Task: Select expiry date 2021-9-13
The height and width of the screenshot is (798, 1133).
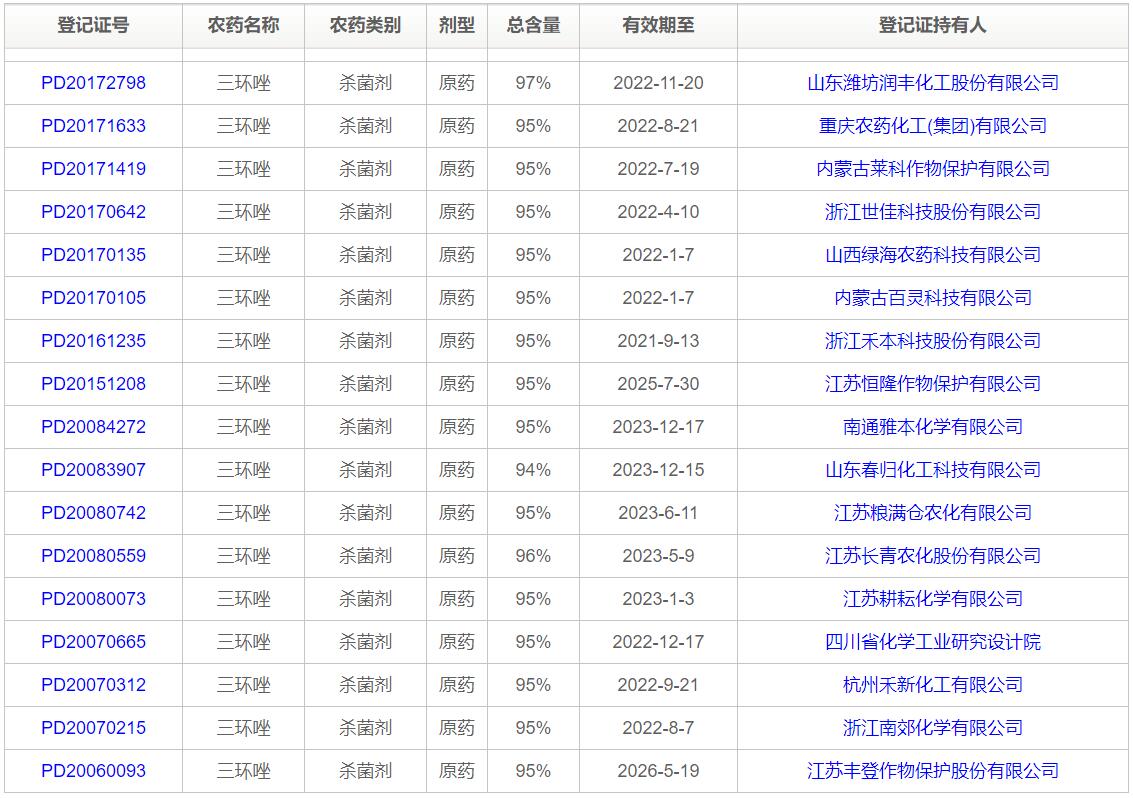Action: pyautogui.click(x=658, y=341)
